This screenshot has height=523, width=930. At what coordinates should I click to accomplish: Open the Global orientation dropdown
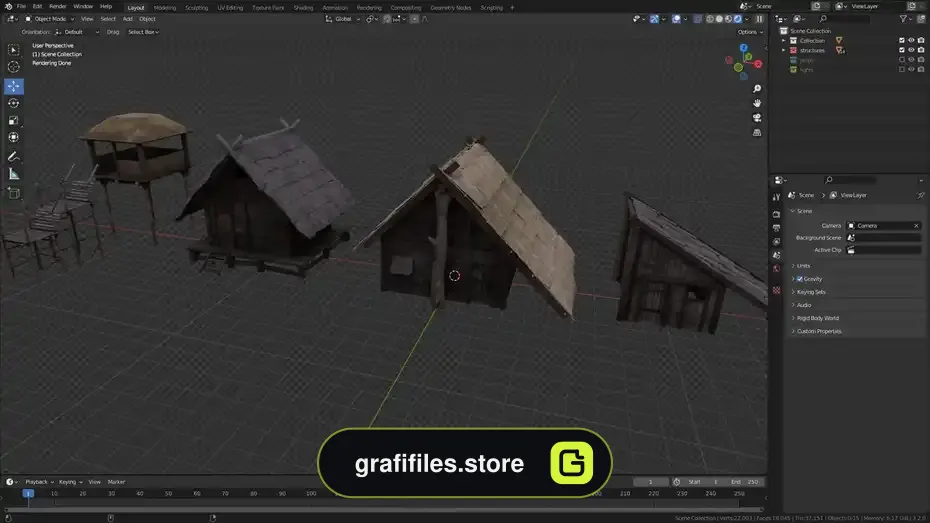coord(343,19)
